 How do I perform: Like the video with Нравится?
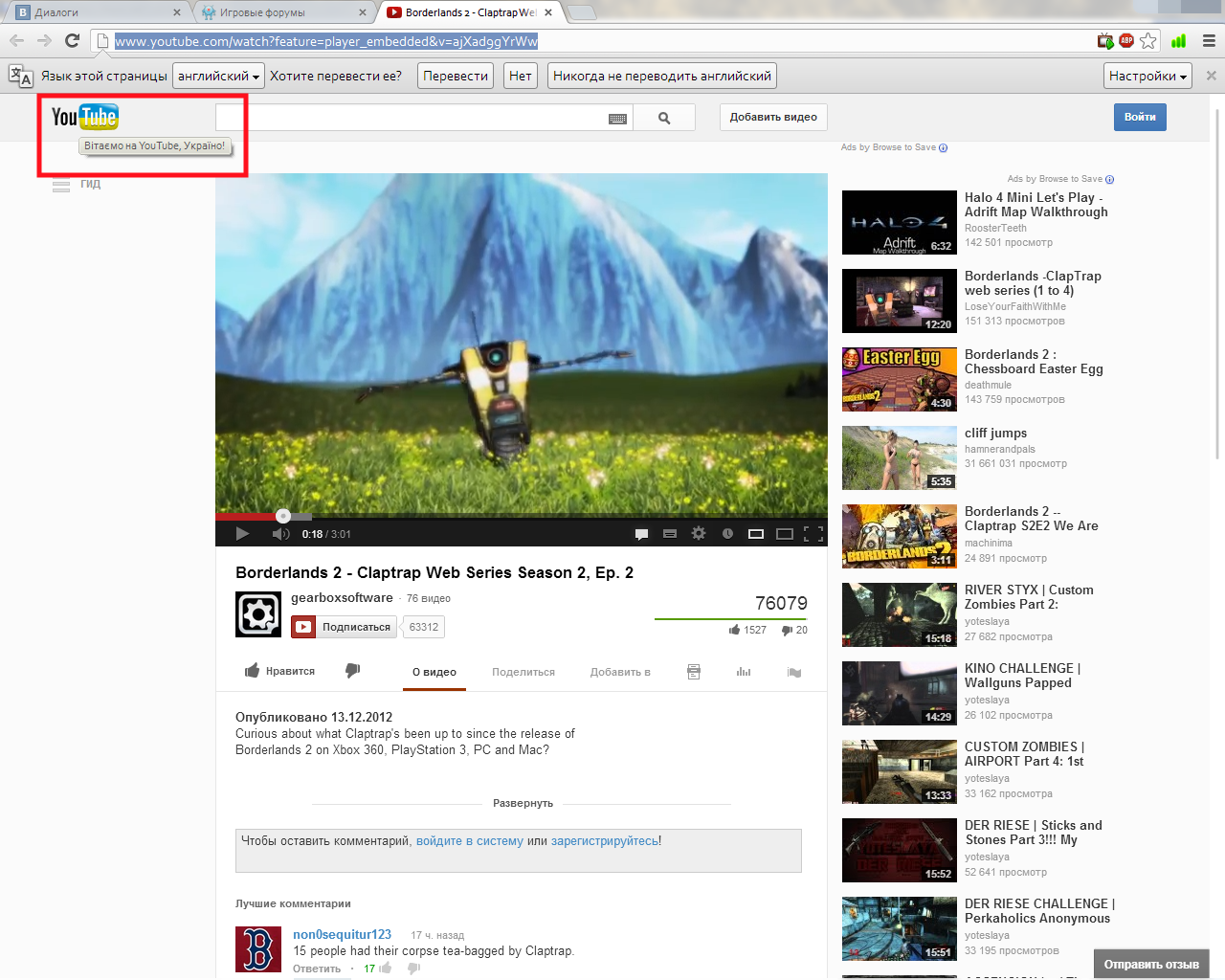coord(279,671)
